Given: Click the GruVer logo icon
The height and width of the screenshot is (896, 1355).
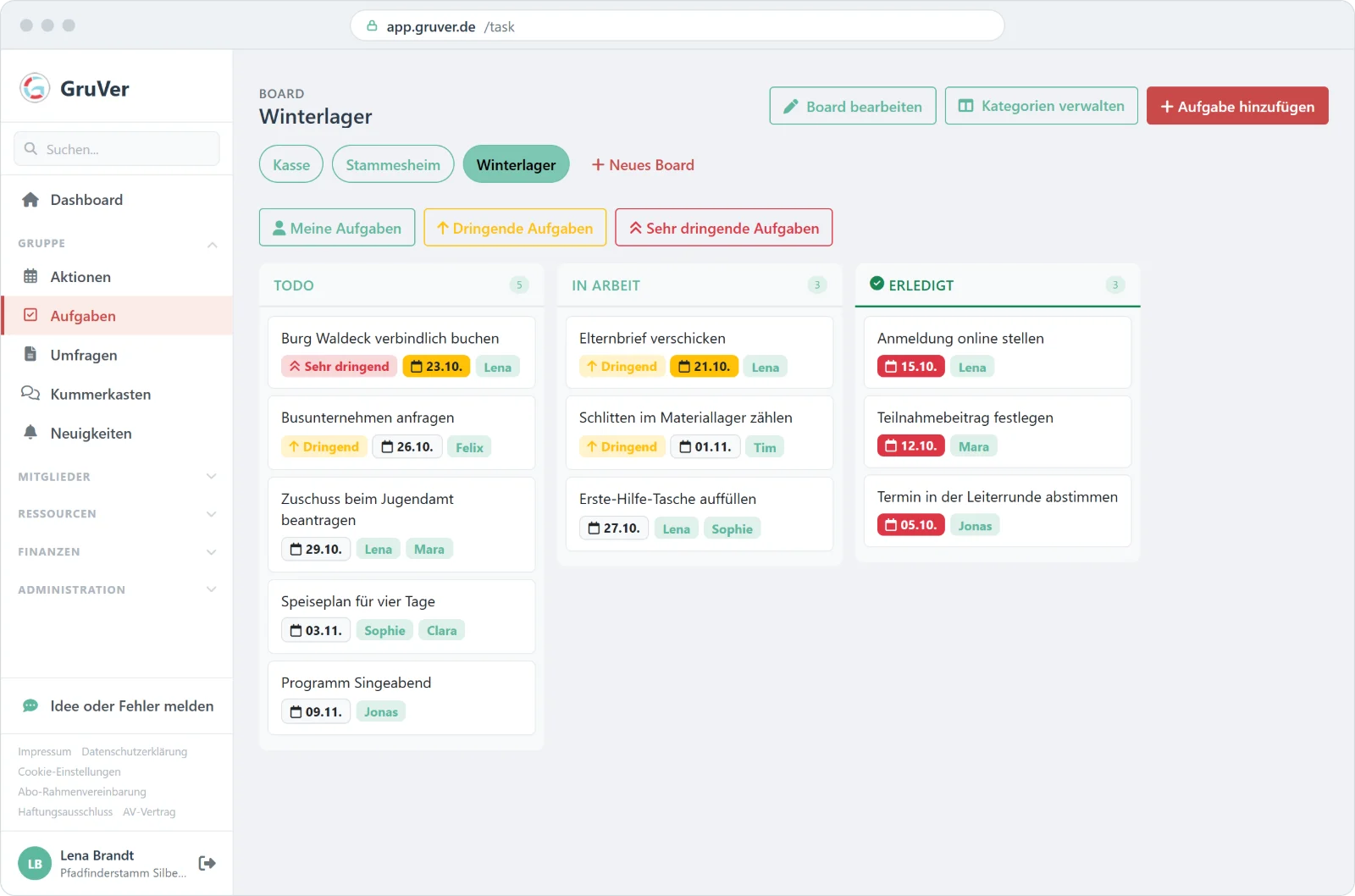Looking at the screenshot, I should (x=35, y=87).
